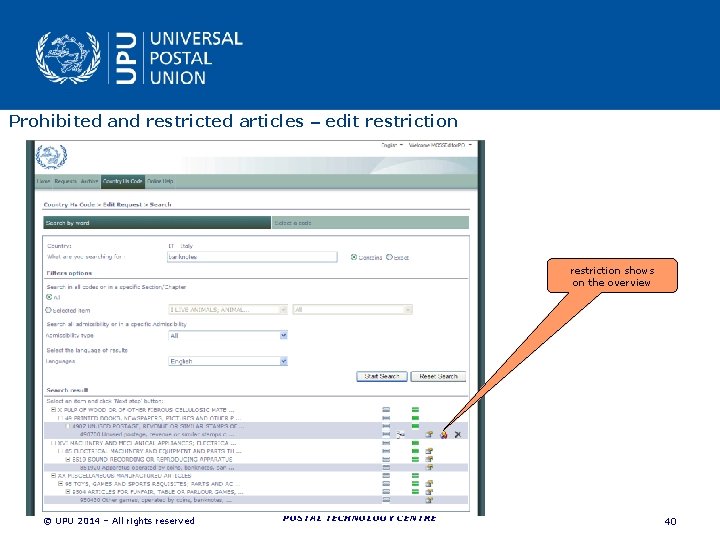720x540 pixels.
Task: Click edit icon for 85 ELECTRICAL MACHINERY row
Action: pos(429,451)
